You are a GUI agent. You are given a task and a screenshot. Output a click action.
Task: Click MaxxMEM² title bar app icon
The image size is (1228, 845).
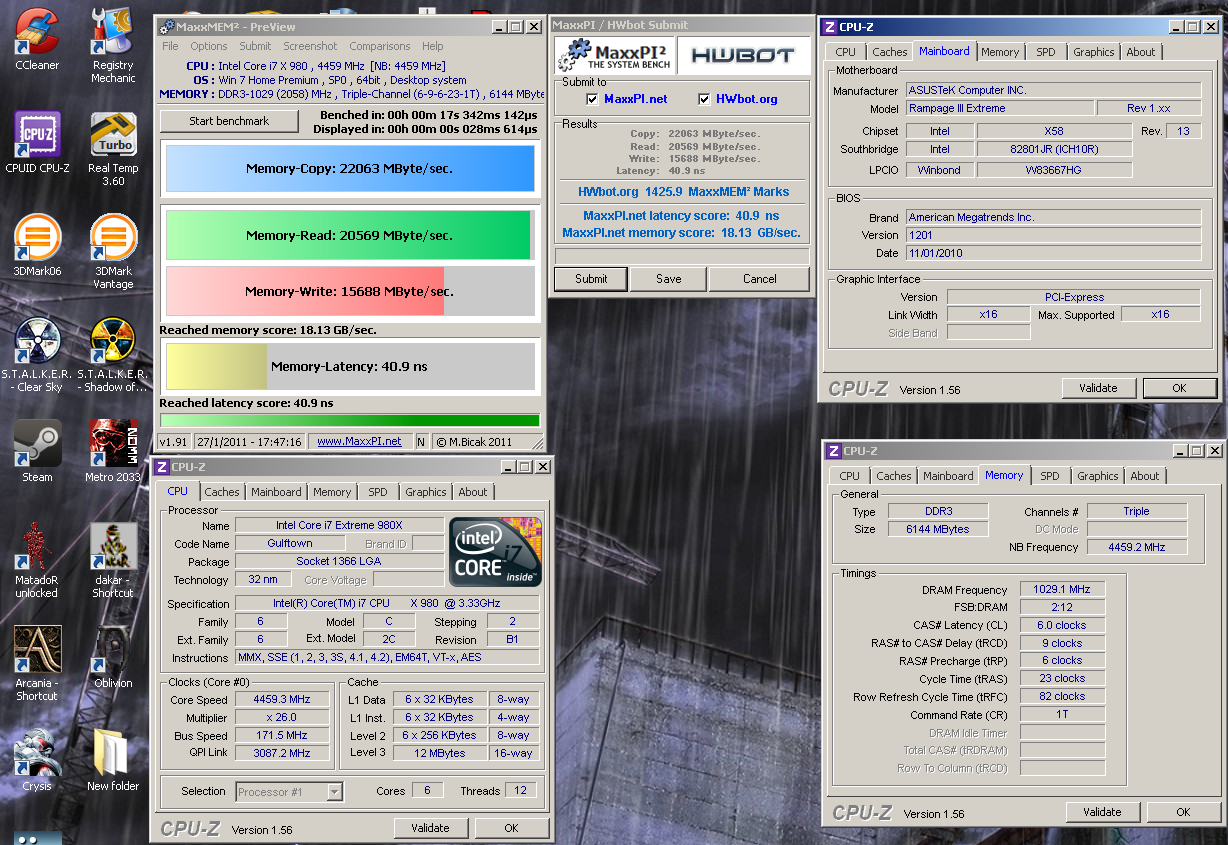coord(167,26)
